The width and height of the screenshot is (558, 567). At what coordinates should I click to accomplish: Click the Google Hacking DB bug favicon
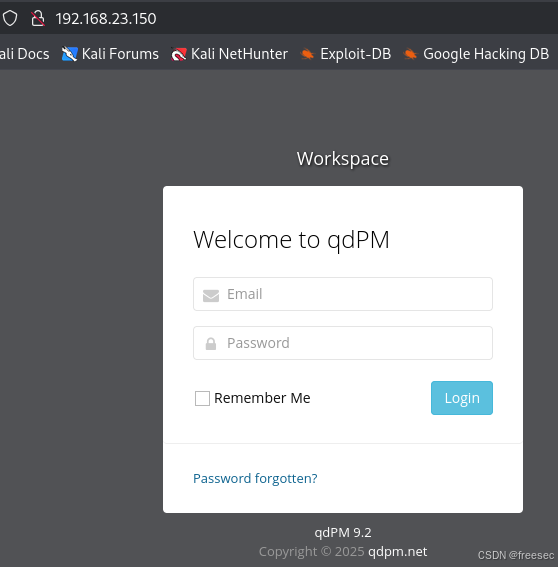(x=410, y=54)
